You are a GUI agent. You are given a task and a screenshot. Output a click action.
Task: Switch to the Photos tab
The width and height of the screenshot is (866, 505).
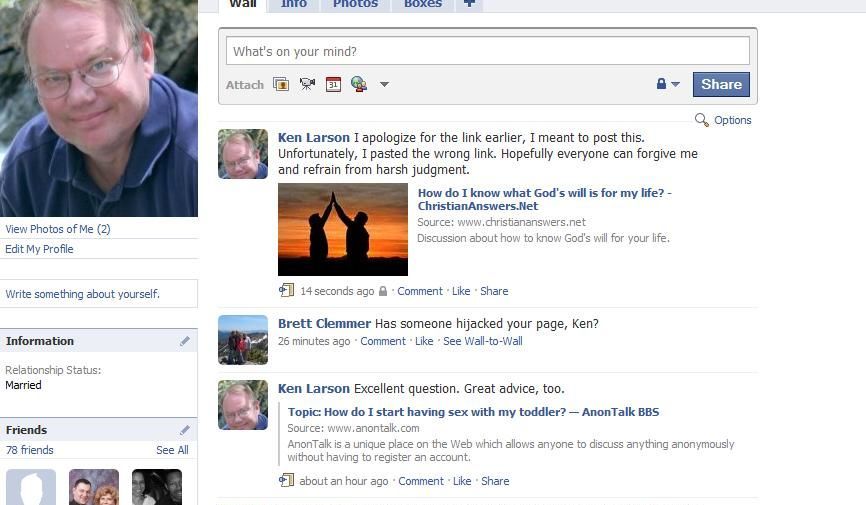pyautogui.click(x=355, y=4)
